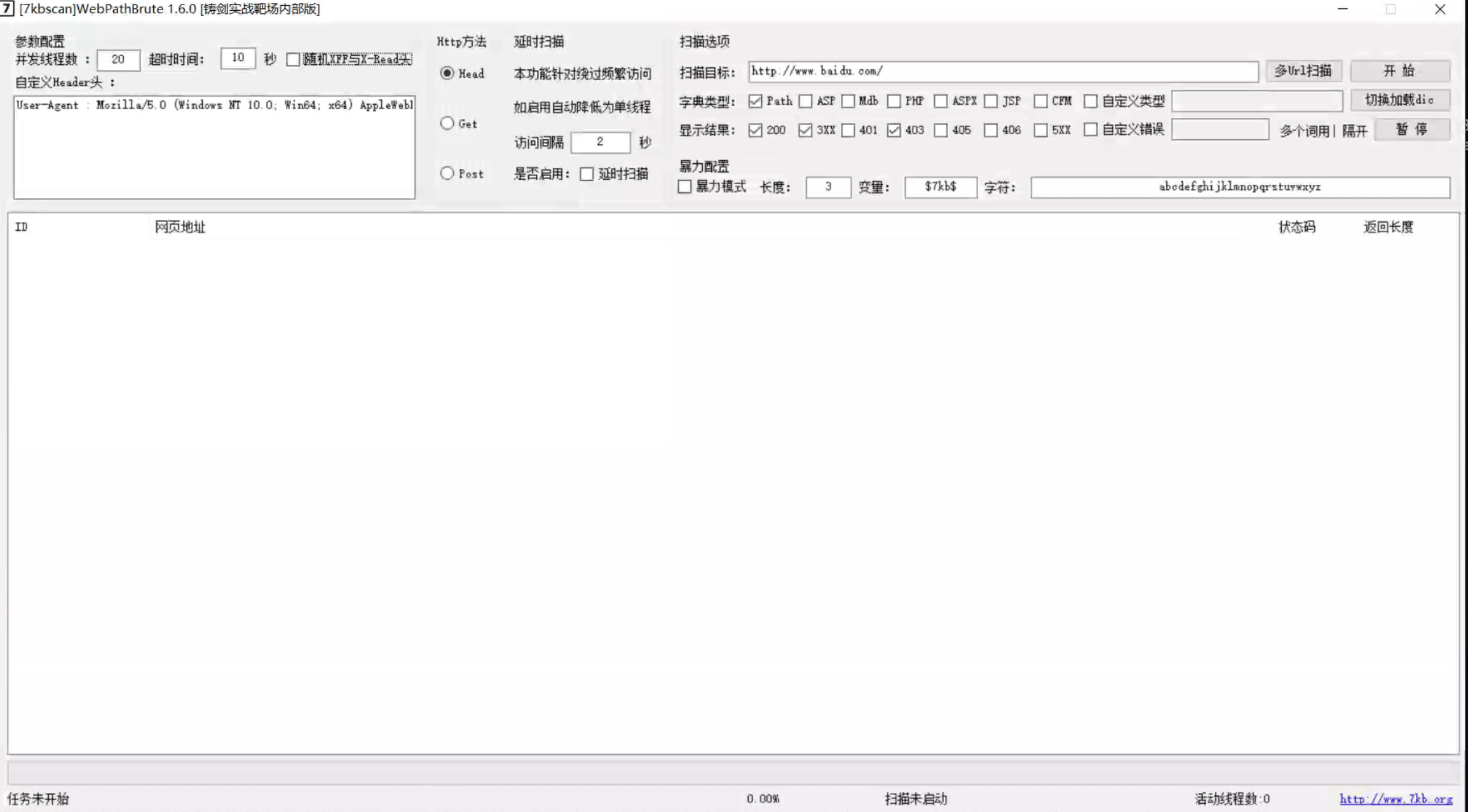Enable 暴力模式 brute force mode
The image size is (1468, 812).
(x=684, y=187)
